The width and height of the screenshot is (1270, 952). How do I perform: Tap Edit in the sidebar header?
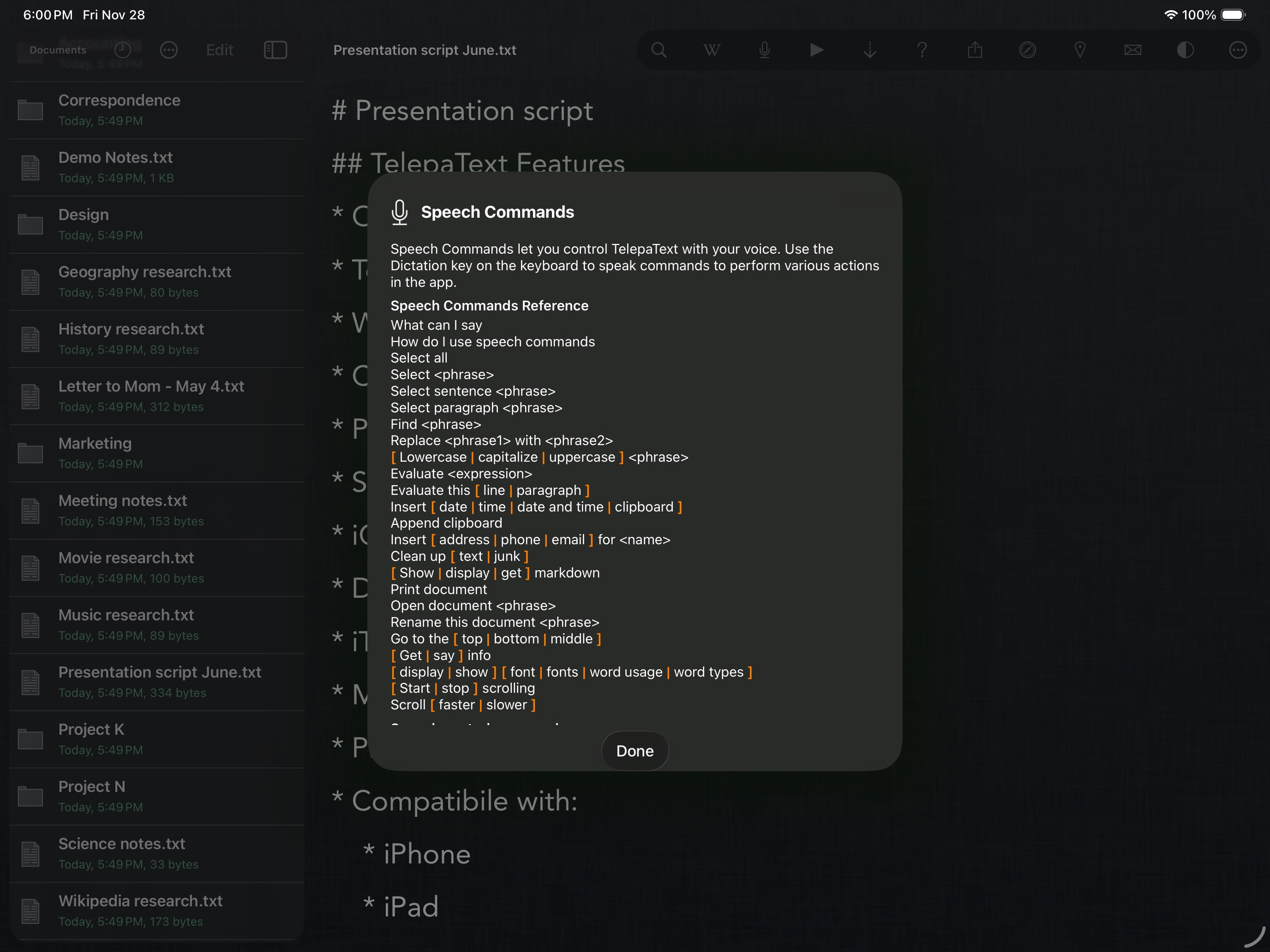click(219, 50)
